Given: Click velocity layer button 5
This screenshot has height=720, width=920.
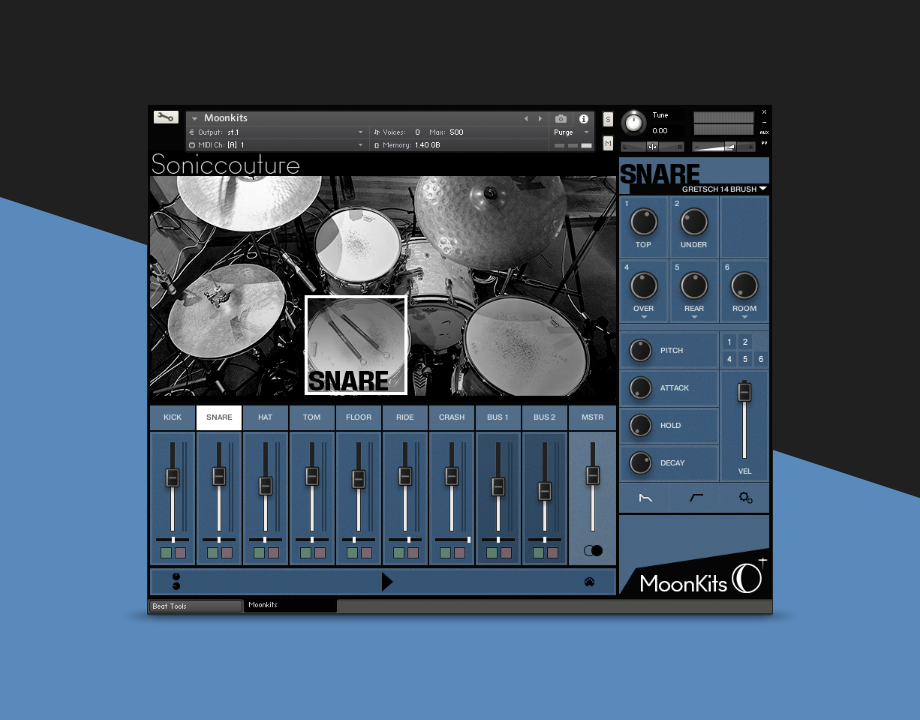Looking at the screenshot, I should coord(745,359).
